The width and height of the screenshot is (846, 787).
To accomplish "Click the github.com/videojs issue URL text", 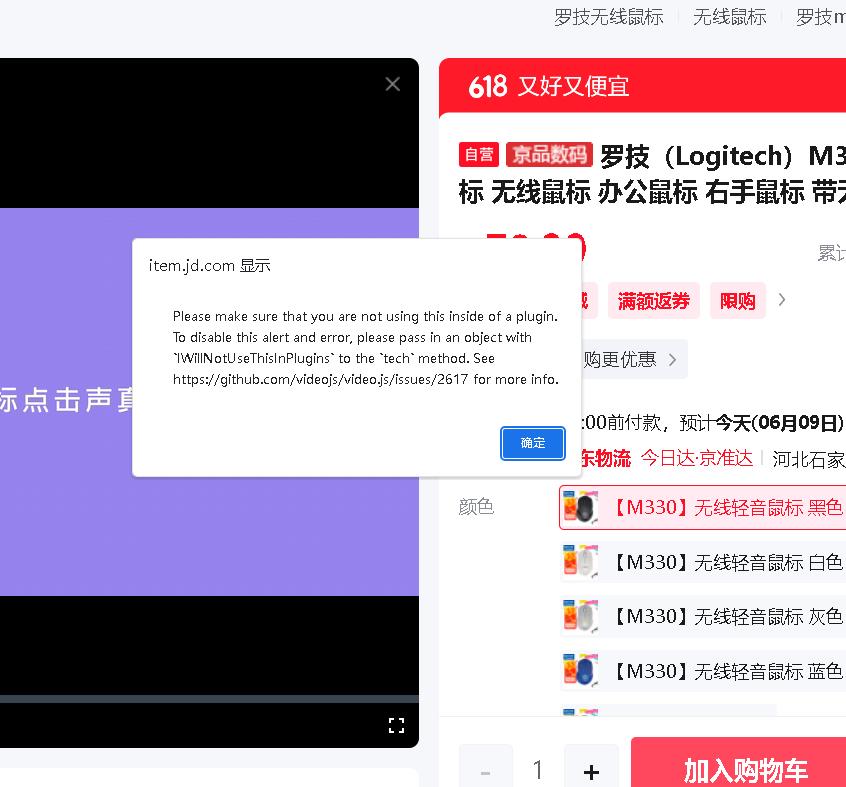I will 320,379.
